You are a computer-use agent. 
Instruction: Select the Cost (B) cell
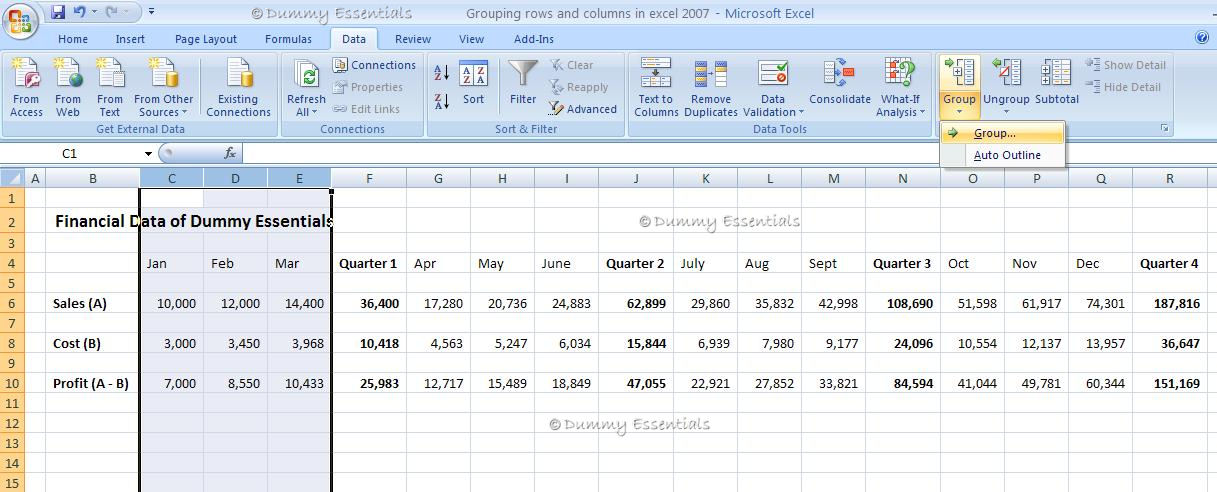click(x=92, y=343)
